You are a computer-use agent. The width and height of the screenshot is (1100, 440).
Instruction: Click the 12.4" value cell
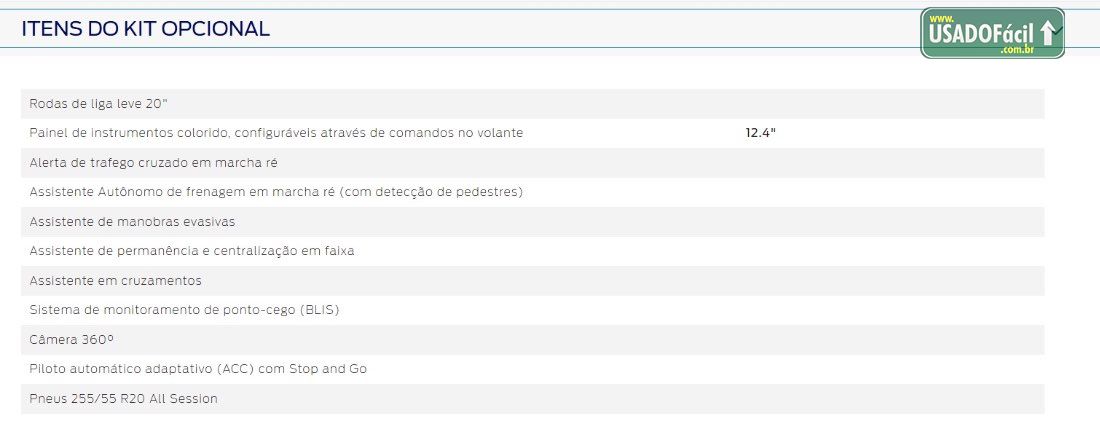(x=760, y=133)
